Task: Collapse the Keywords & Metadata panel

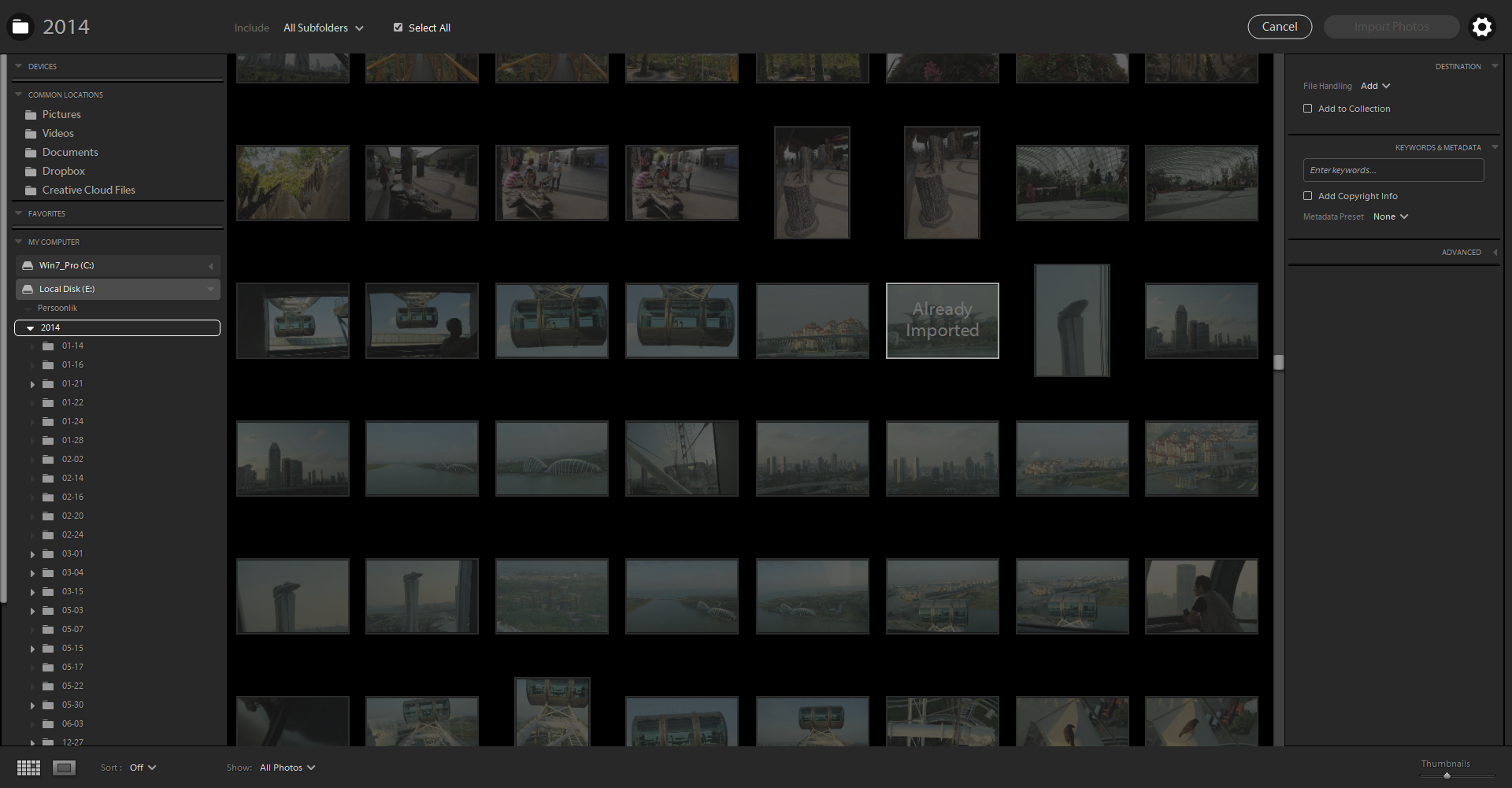Action: tap(1495, 147)
